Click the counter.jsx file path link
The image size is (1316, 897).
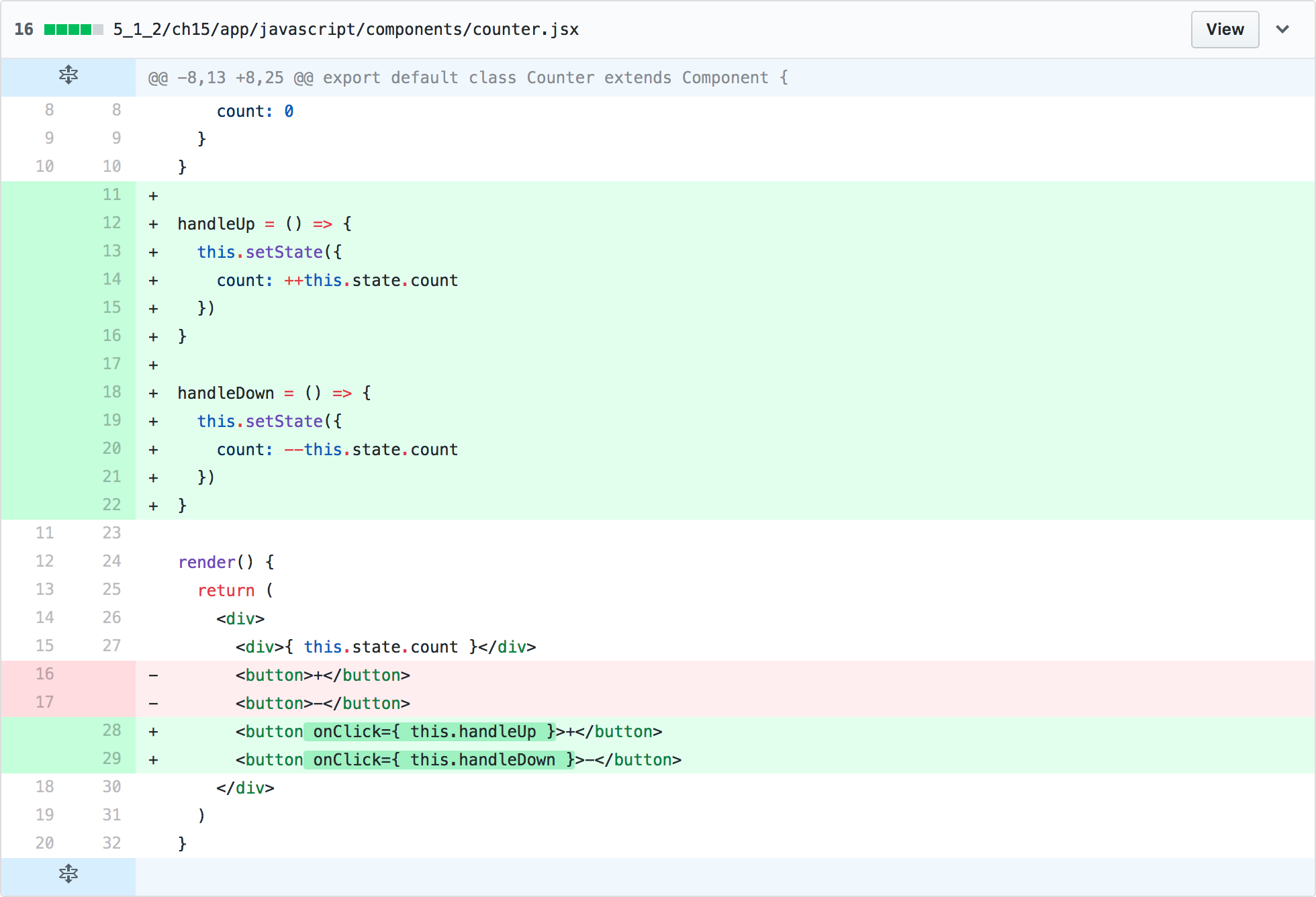pyautogui.click(x=346, y=30)
